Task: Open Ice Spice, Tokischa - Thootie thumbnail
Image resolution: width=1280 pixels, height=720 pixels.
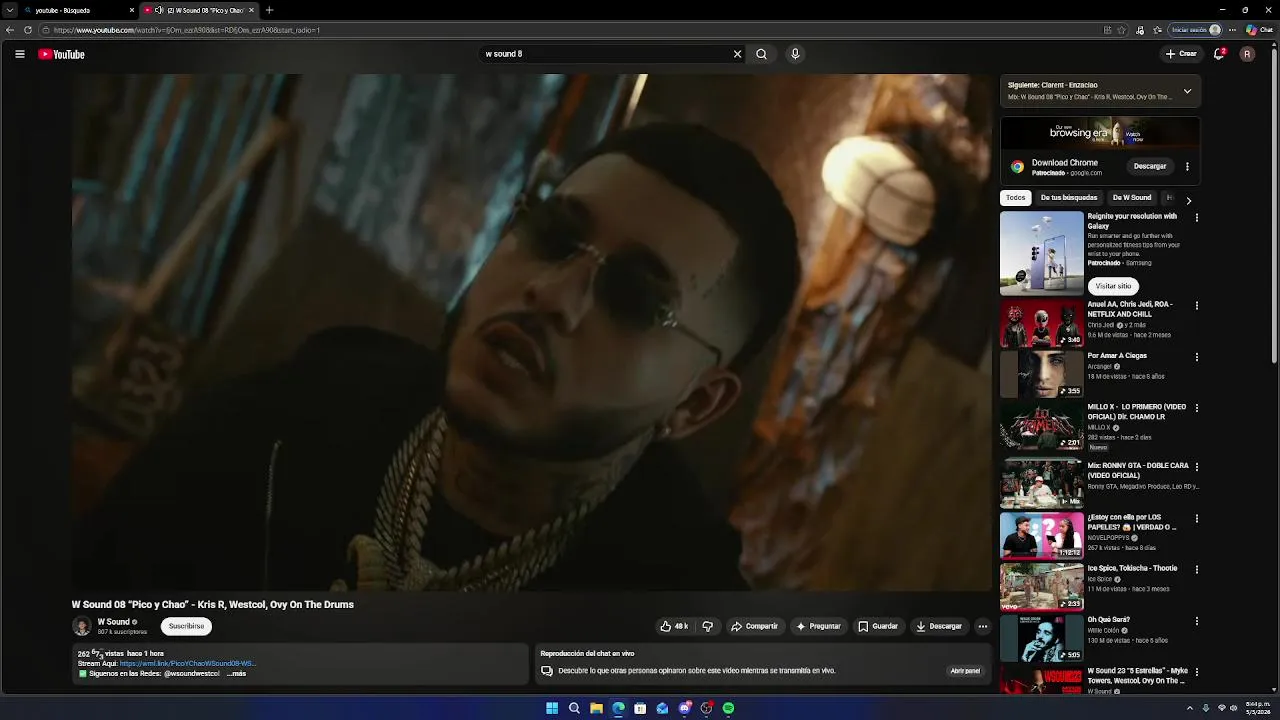Action: pos(1042,586)
